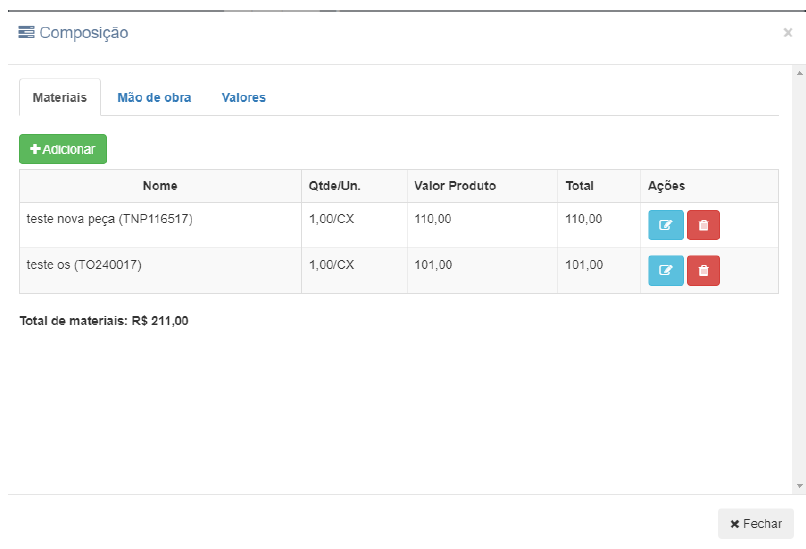The width and height of the screenshot is (806, 549).
Task: Delete the teste os (TO240017) row
Action: (x=703, y=270)
